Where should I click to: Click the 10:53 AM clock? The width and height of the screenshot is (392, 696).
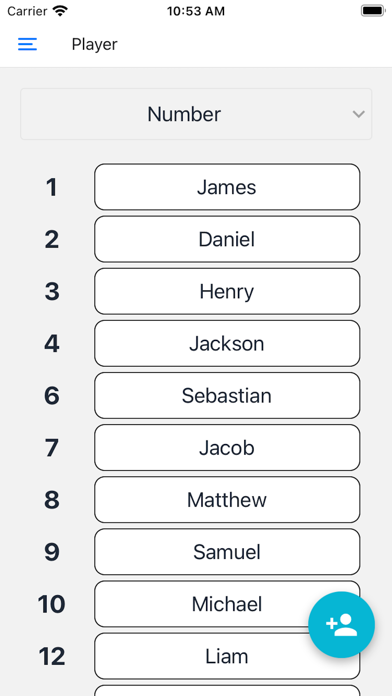pyautogui.click(x=196, y=11)
